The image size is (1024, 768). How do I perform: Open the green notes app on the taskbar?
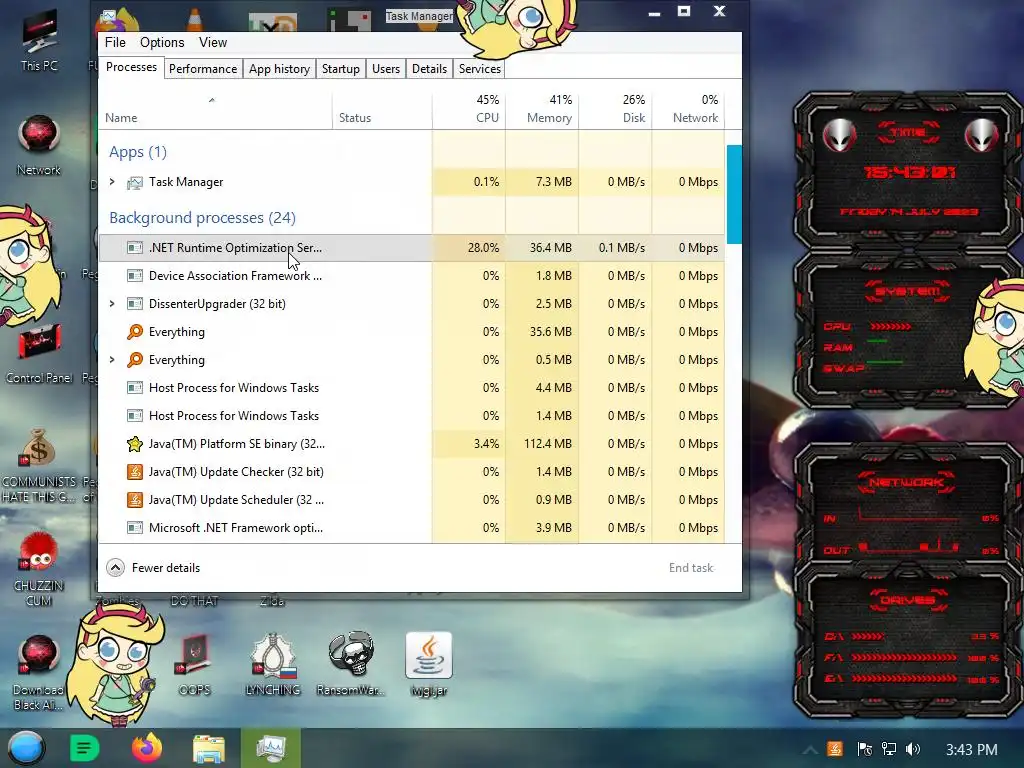(x=84, y=748)
